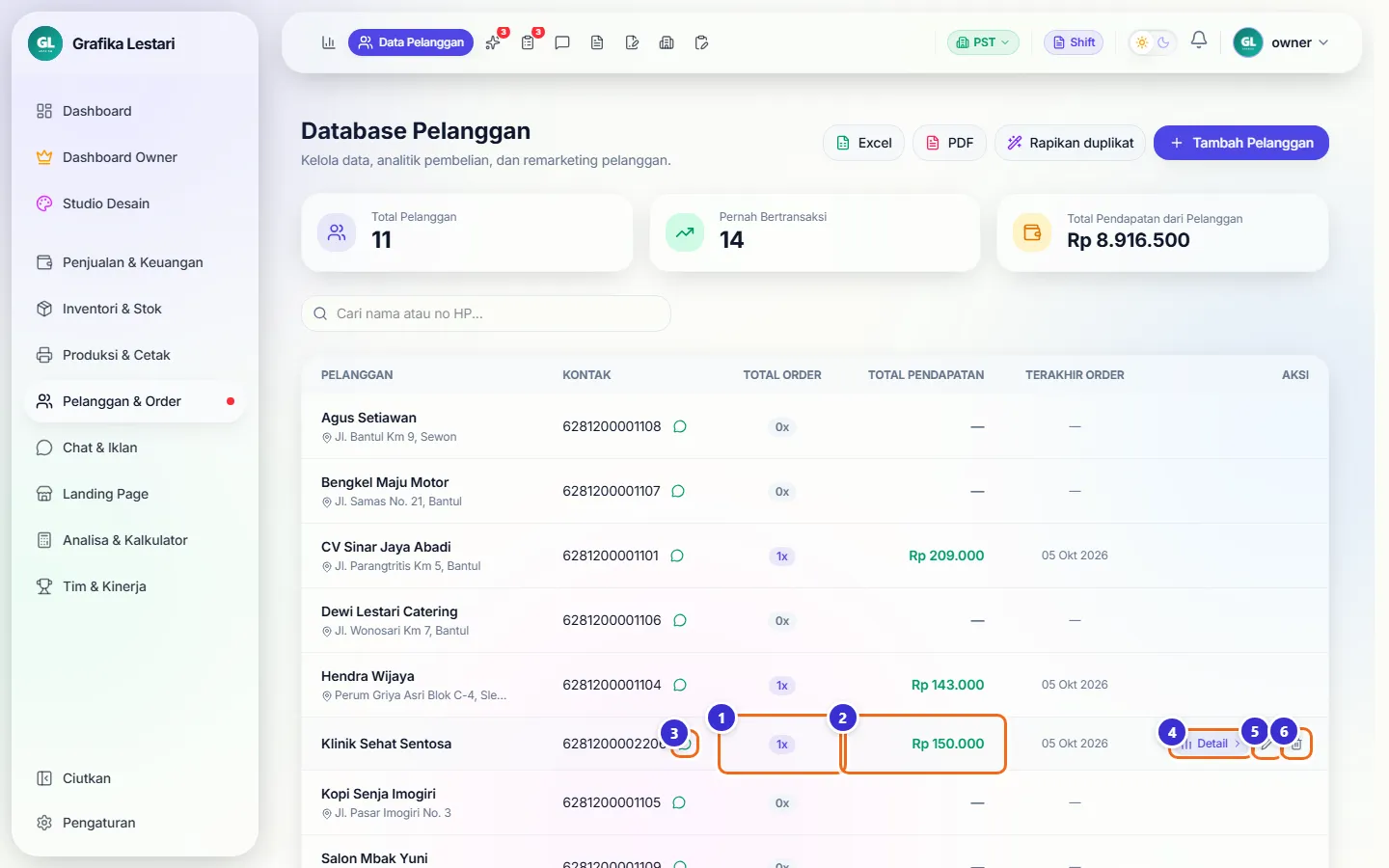The height and width of the screenshot is (868, 1389).
Task: Select the Data Pelanggan tab
Action: [411, 42]
